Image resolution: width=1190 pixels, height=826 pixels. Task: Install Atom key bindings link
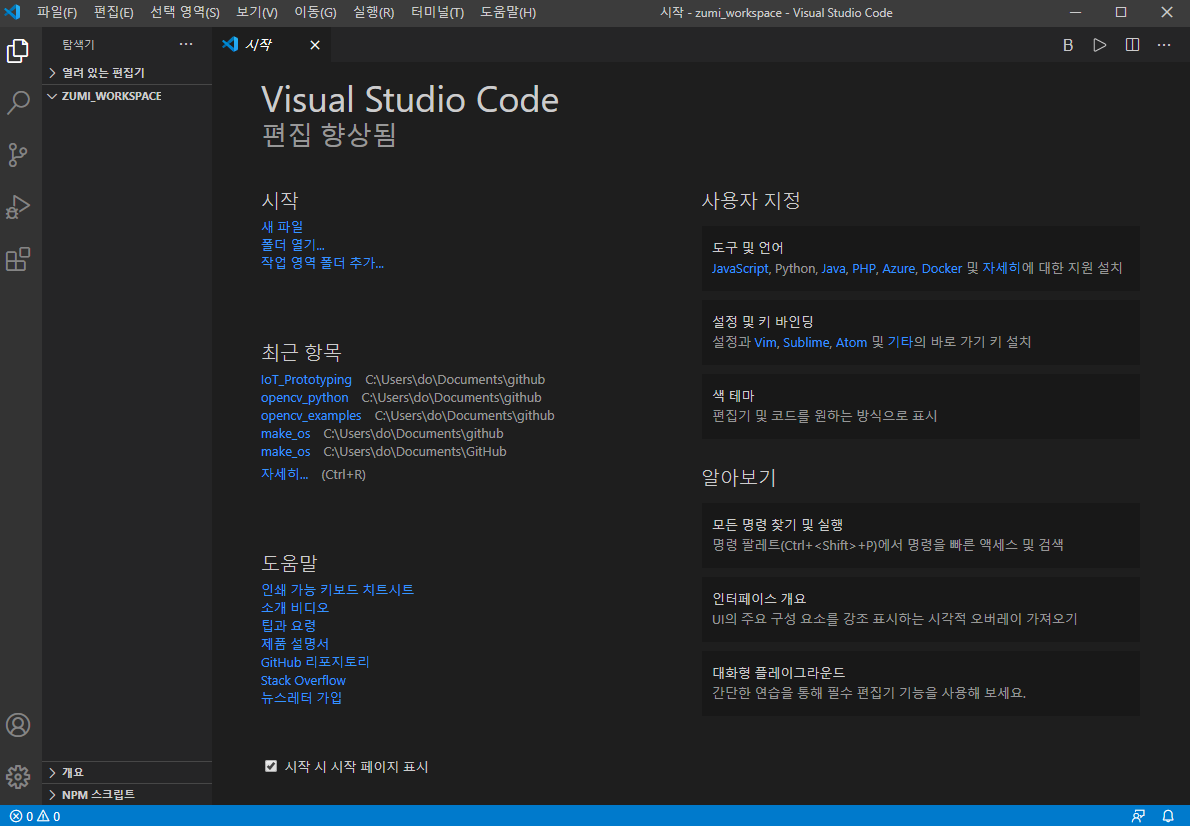[852, 342]
